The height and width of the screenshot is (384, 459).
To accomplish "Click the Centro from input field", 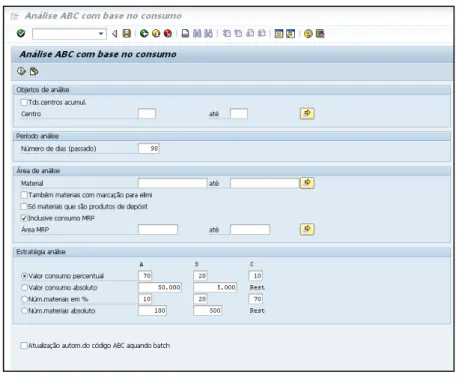I will [x=147, y=114].
